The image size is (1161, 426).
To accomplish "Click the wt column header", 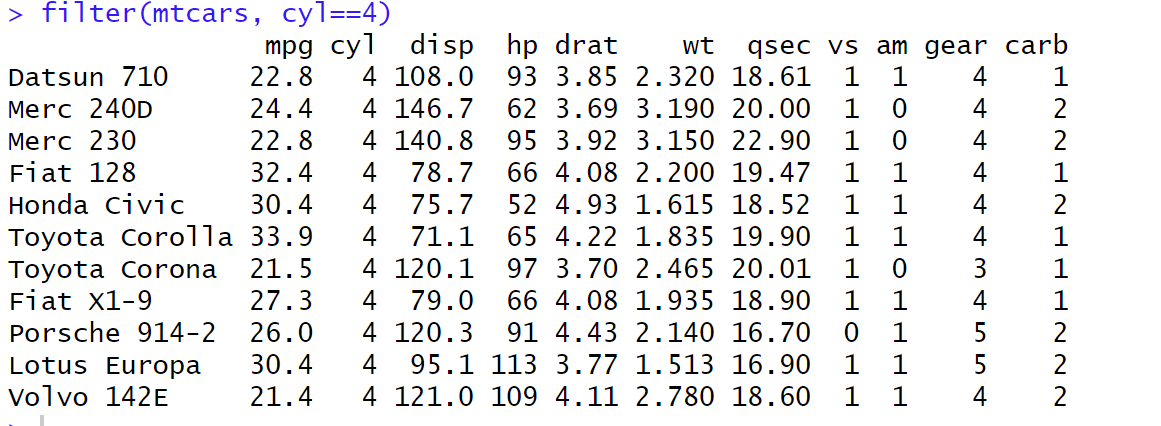I will pos(698,46).
